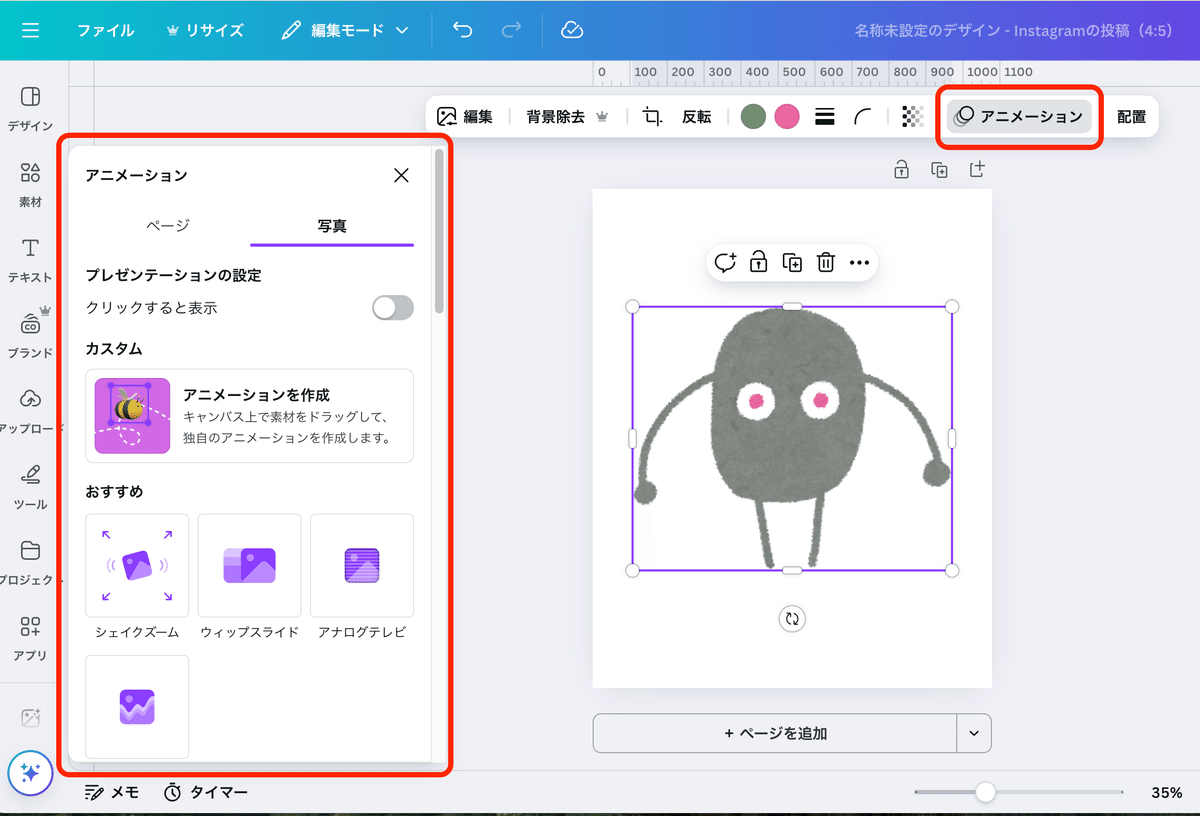Select the green color swatch

pyautogui.click(x=753, y=116)
